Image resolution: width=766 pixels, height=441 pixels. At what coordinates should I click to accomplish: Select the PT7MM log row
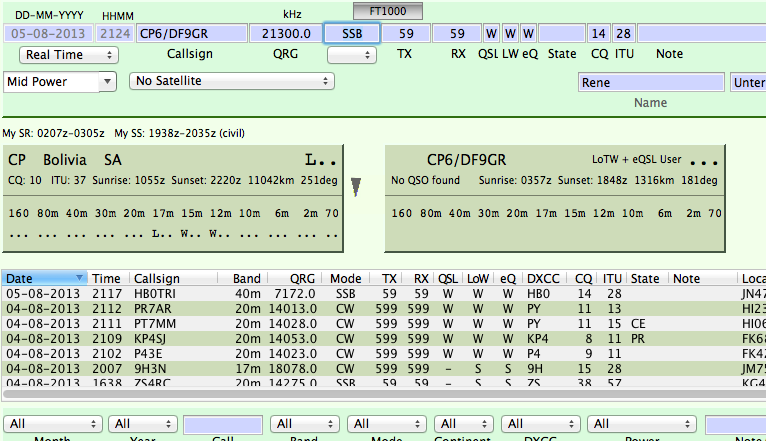point(383,324)
